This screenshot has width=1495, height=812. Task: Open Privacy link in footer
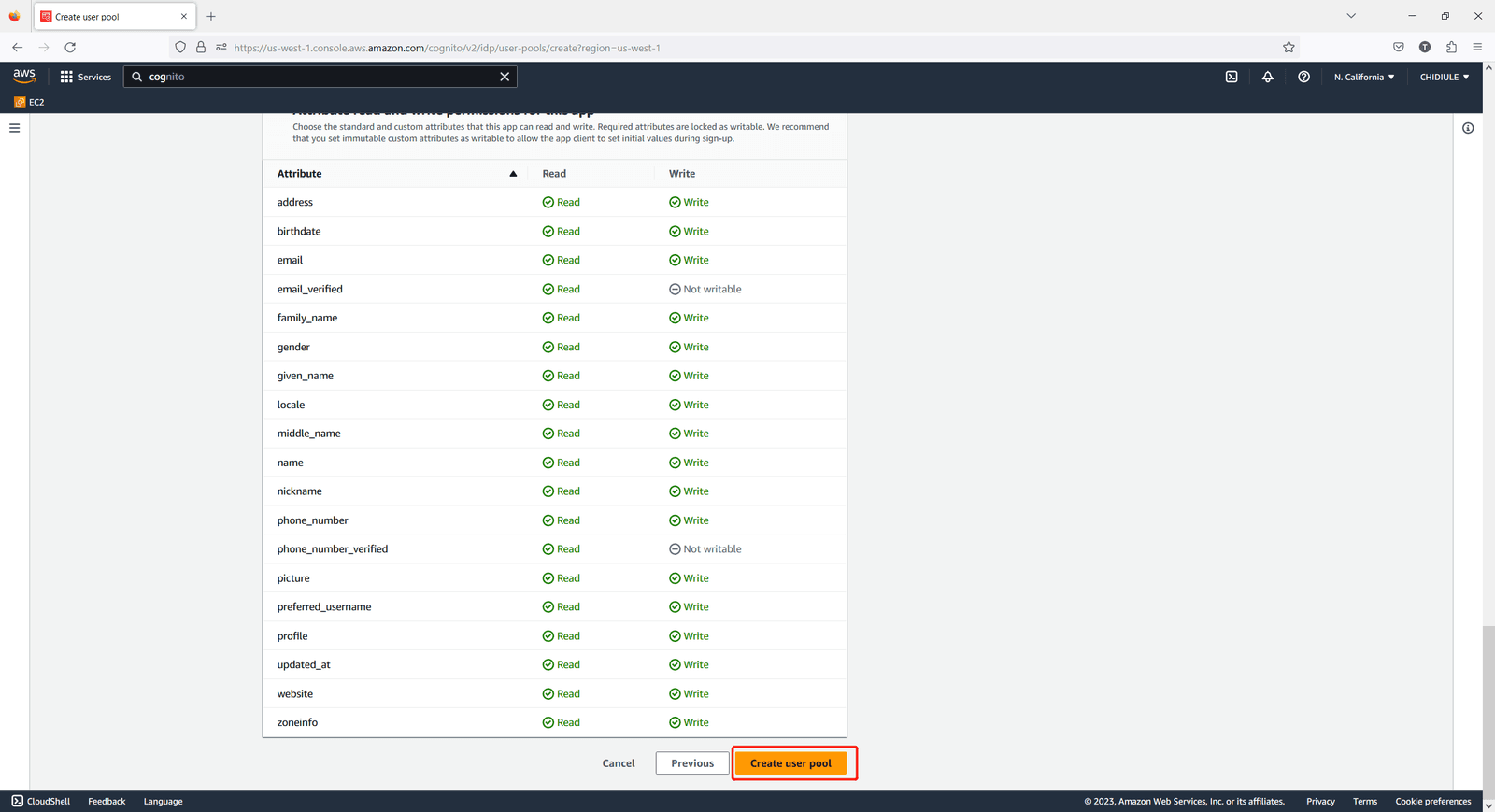pyautogui.click(x=1320, y=802)
